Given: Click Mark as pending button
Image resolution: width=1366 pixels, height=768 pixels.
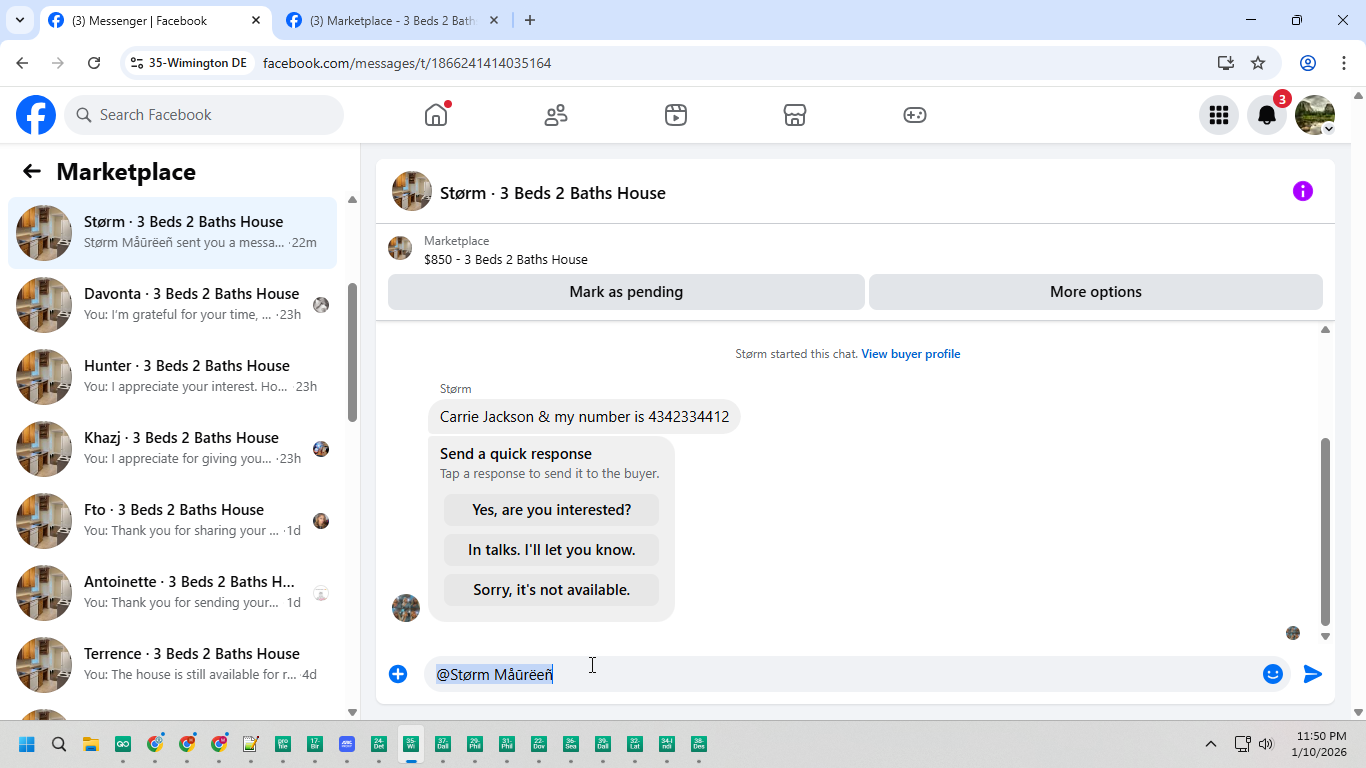Looking at the screenshot, I should point(626,292).
